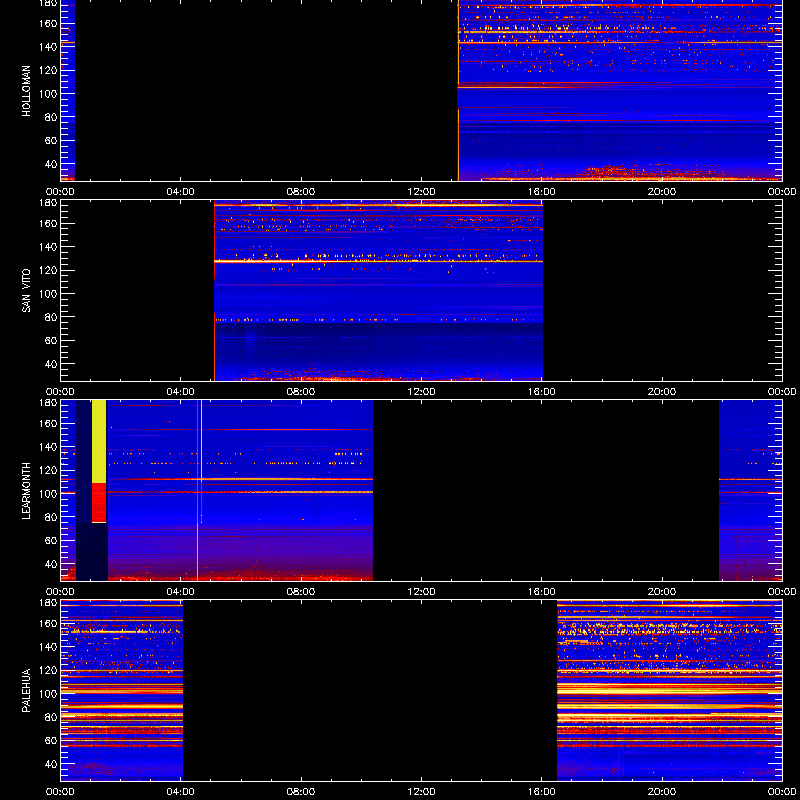Image resolution: width=800 pixels, height=800 pixels.
Task: Pick the 08:00 tick label under San Vito panel
Action: pyautogui.click(x=301, y=392)
